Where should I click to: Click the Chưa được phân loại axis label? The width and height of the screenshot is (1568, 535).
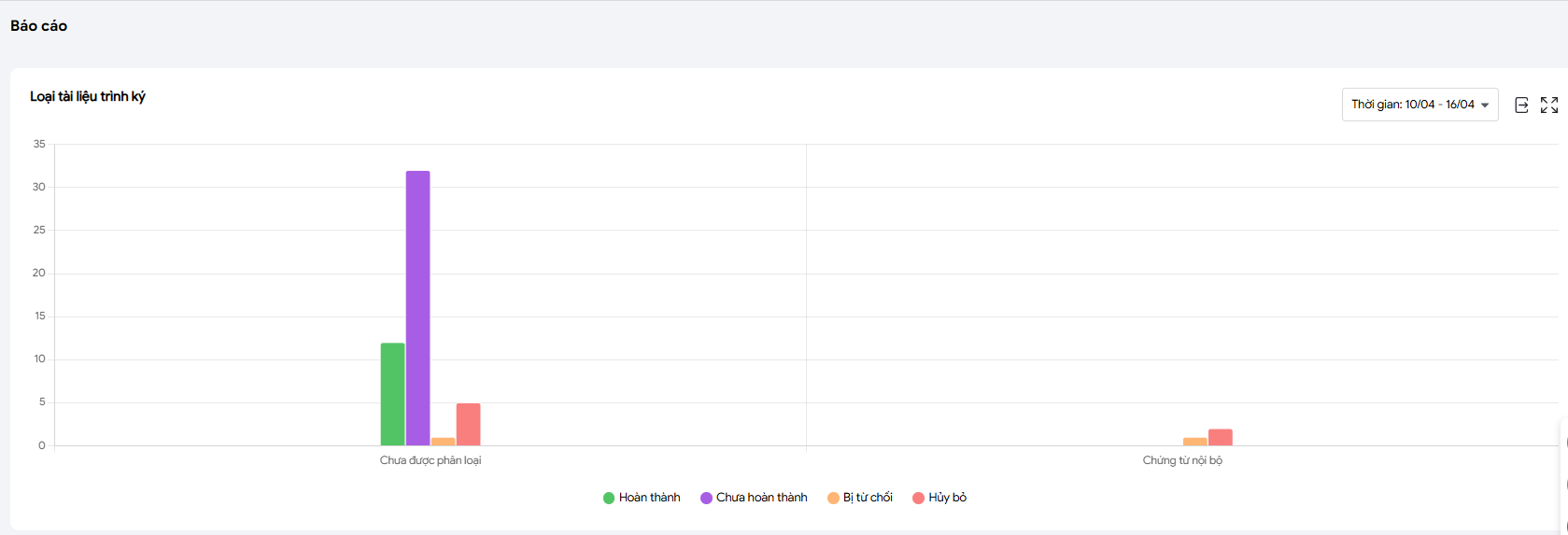pyautogui.click(x=431, y=460)
